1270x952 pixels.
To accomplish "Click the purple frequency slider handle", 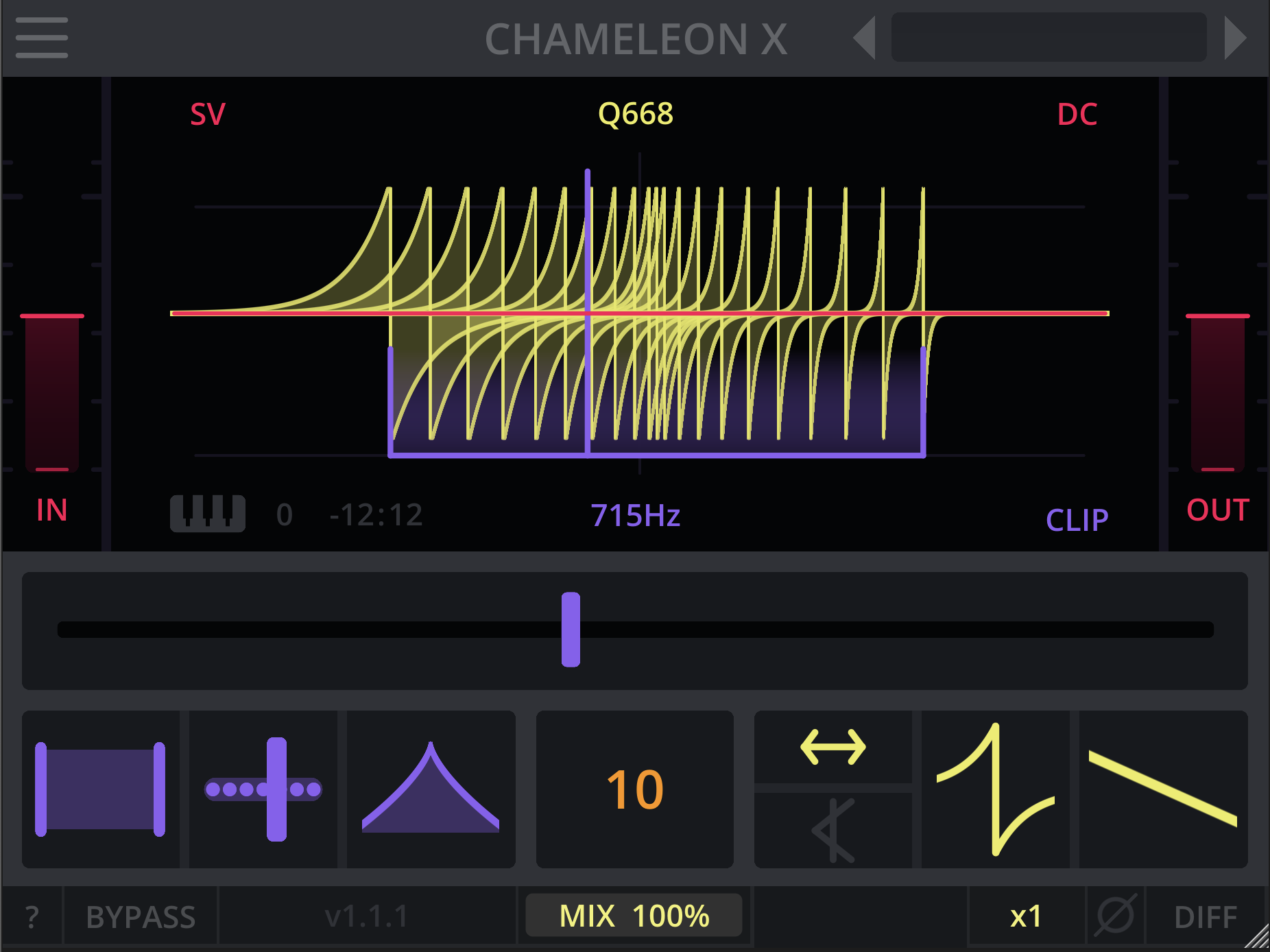I will coord(571,630).
